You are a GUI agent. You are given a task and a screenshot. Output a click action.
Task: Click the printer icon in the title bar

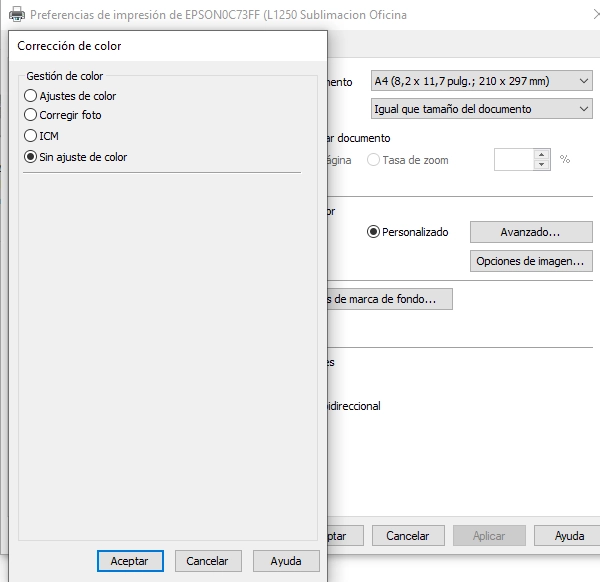(16, 15)
